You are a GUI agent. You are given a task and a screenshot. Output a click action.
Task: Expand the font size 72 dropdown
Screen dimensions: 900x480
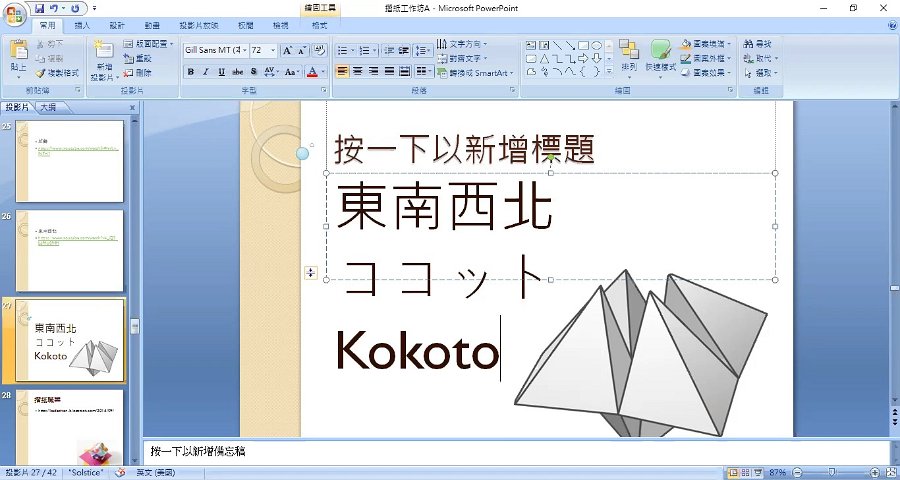273,50
